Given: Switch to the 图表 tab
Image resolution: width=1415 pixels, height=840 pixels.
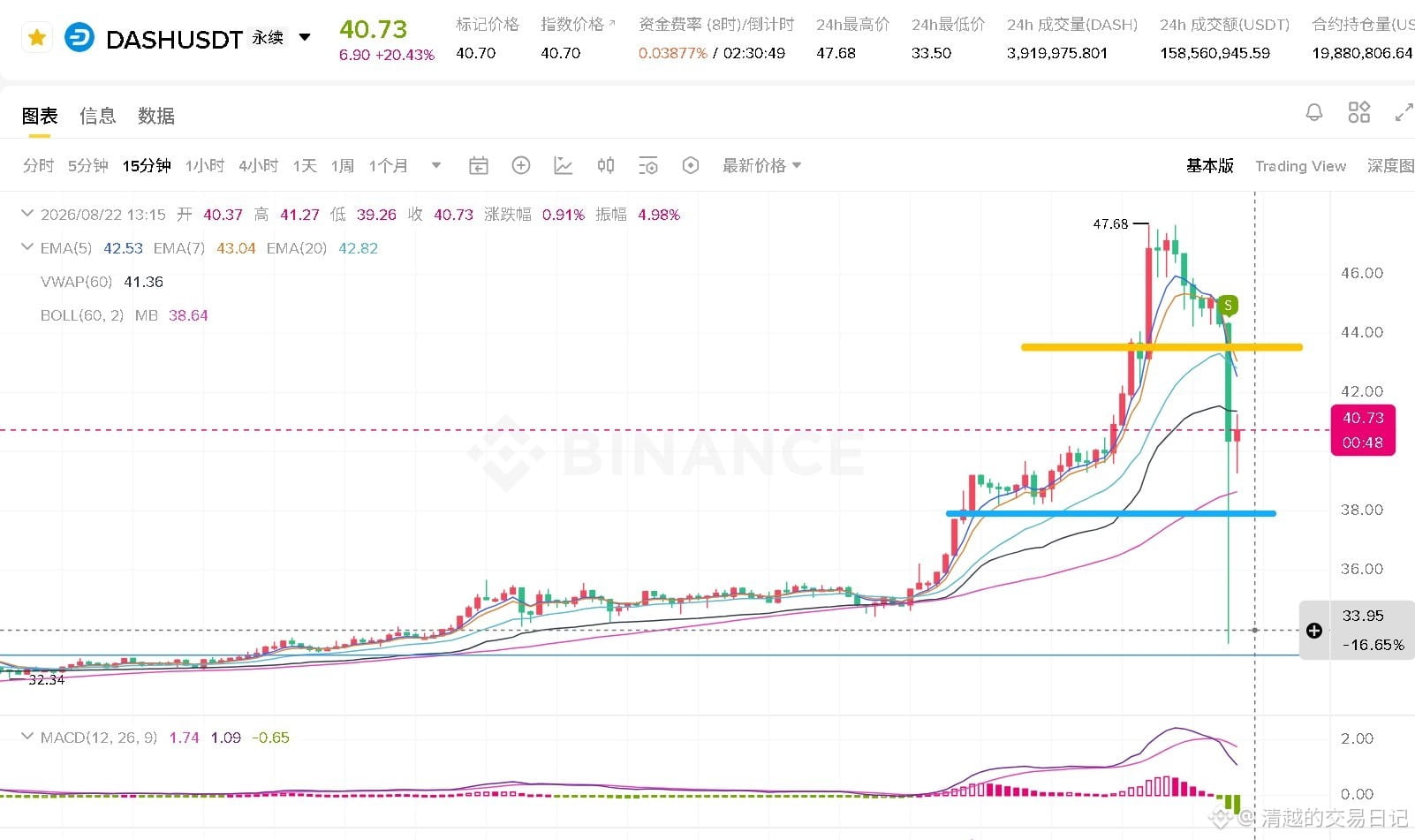Looking at the screenshot, I should 40,116.
